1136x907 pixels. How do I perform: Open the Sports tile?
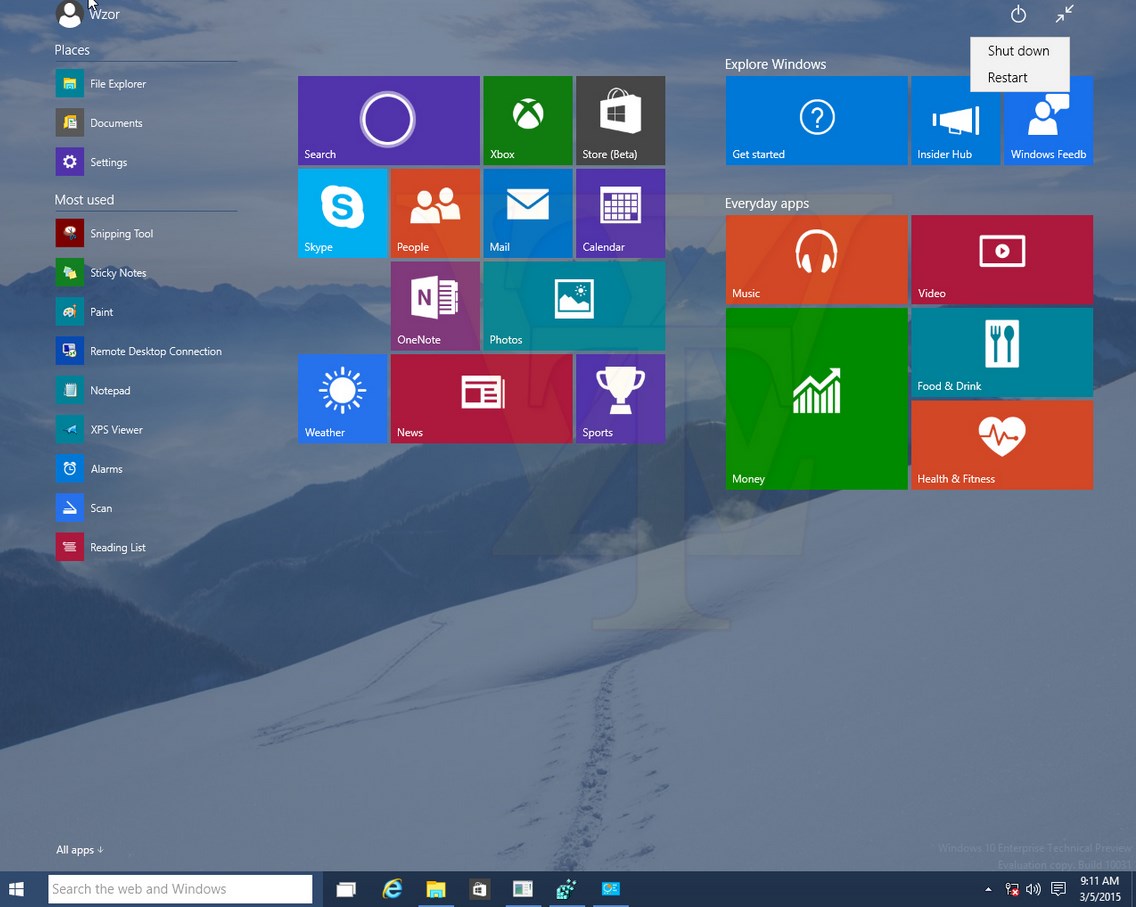pyautogui.click(x=620, y=398)
